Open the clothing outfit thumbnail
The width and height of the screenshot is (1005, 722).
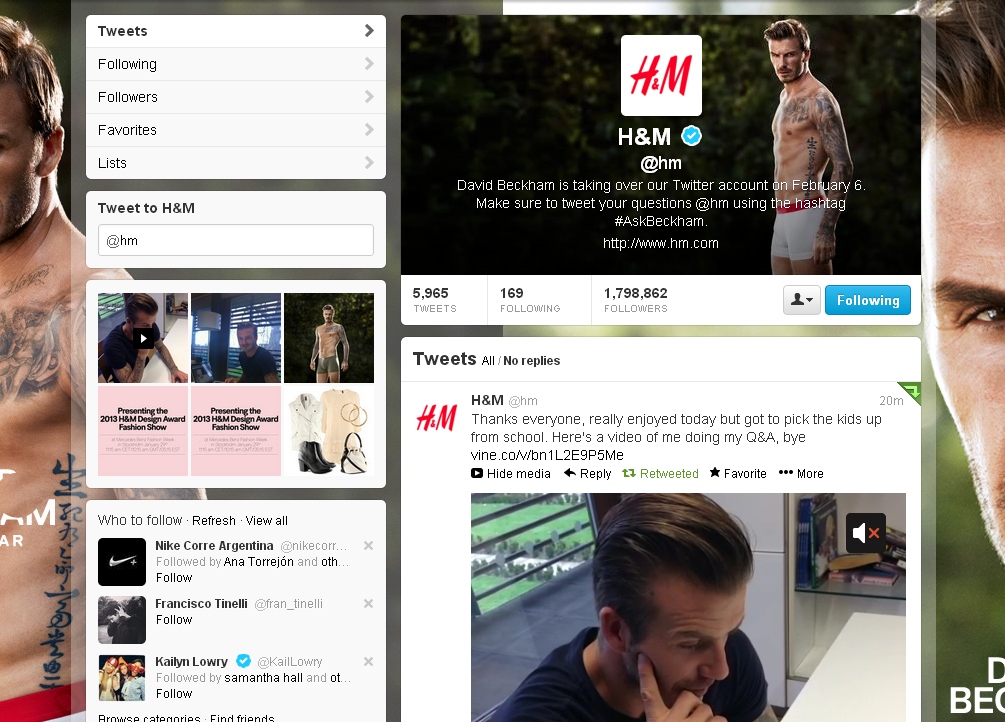coord(329,431)
